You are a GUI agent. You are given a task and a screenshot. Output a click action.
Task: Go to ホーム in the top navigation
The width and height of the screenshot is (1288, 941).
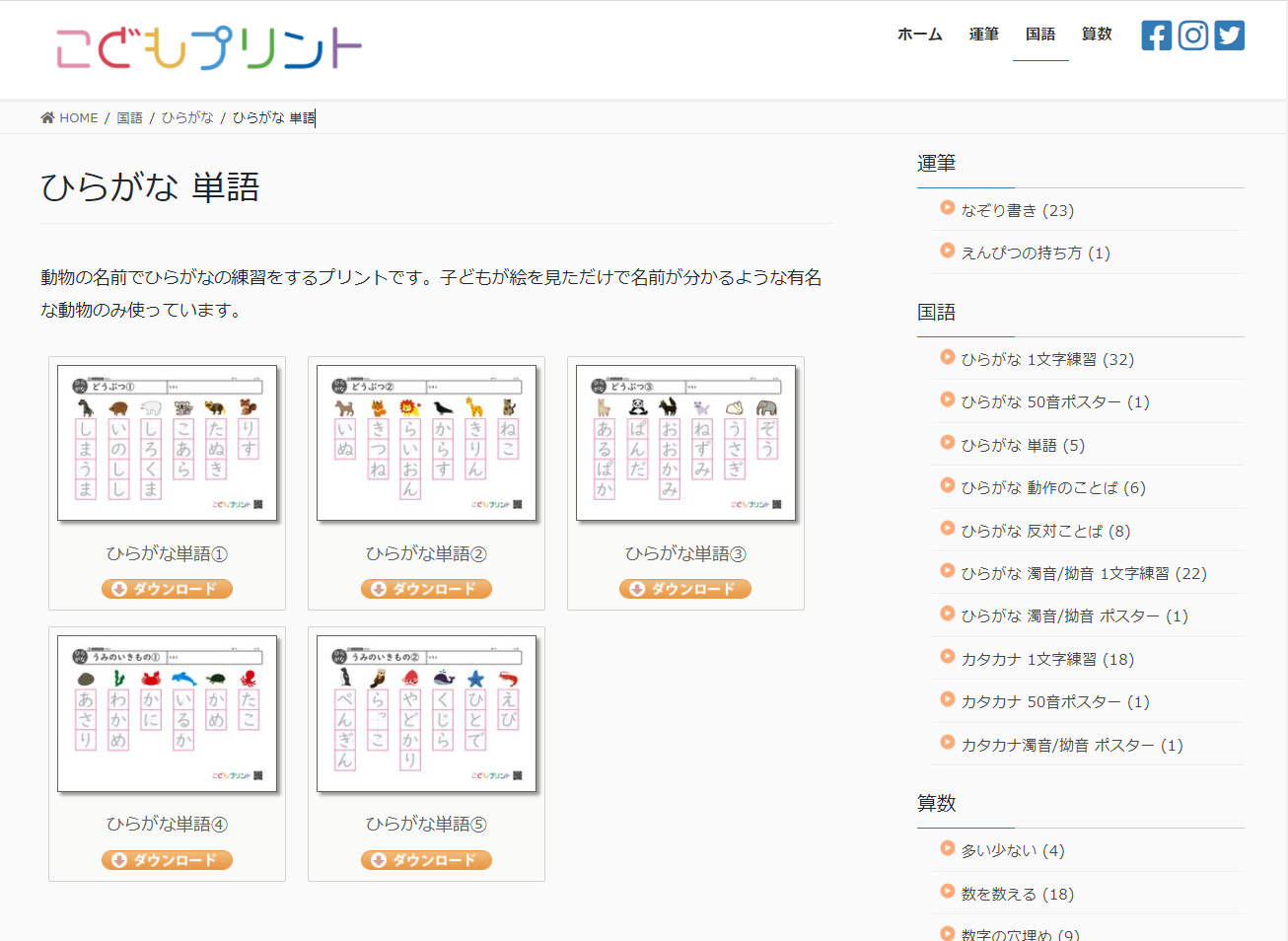pos(920,35)
